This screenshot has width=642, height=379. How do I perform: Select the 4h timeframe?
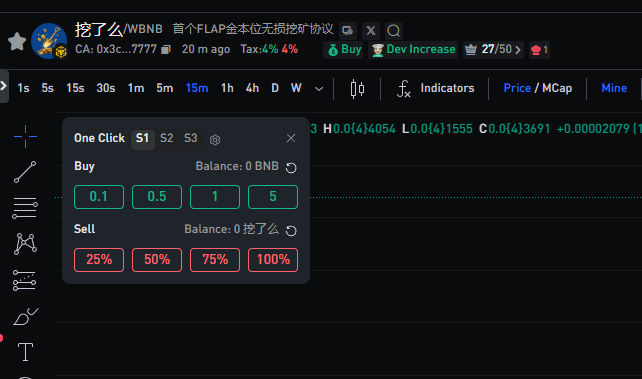click(252, 88)
